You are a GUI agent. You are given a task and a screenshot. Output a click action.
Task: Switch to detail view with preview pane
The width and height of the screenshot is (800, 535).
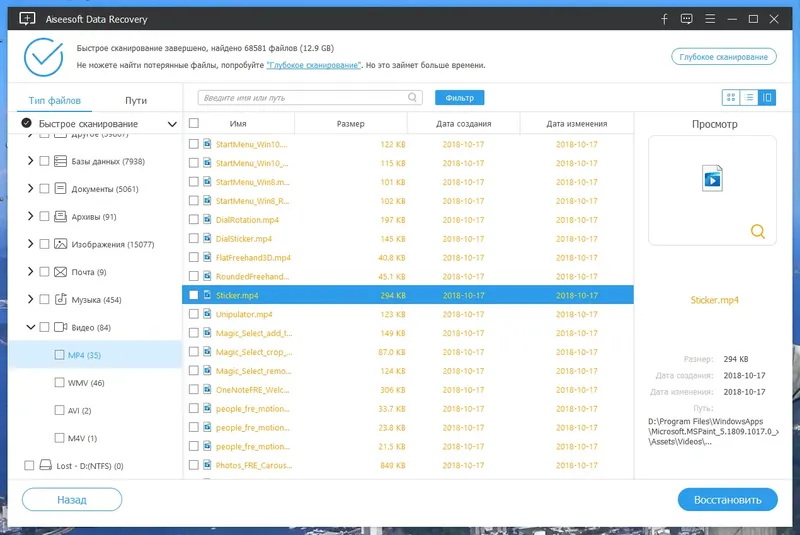767,97
